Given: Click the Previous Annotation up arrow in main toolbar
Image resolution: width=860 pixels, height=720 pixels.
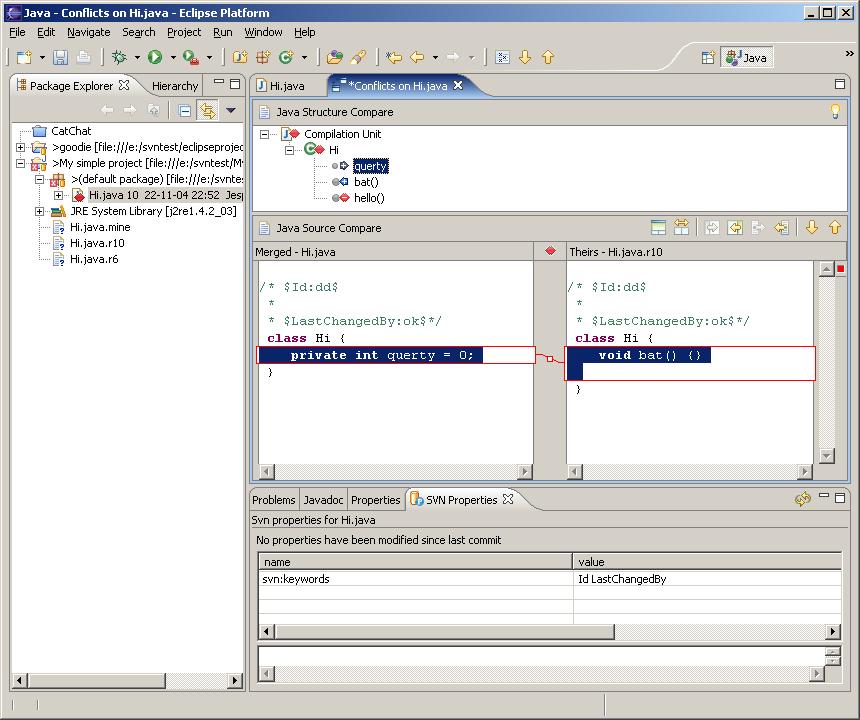Looking at the screenshot, I should click(548, 57).
